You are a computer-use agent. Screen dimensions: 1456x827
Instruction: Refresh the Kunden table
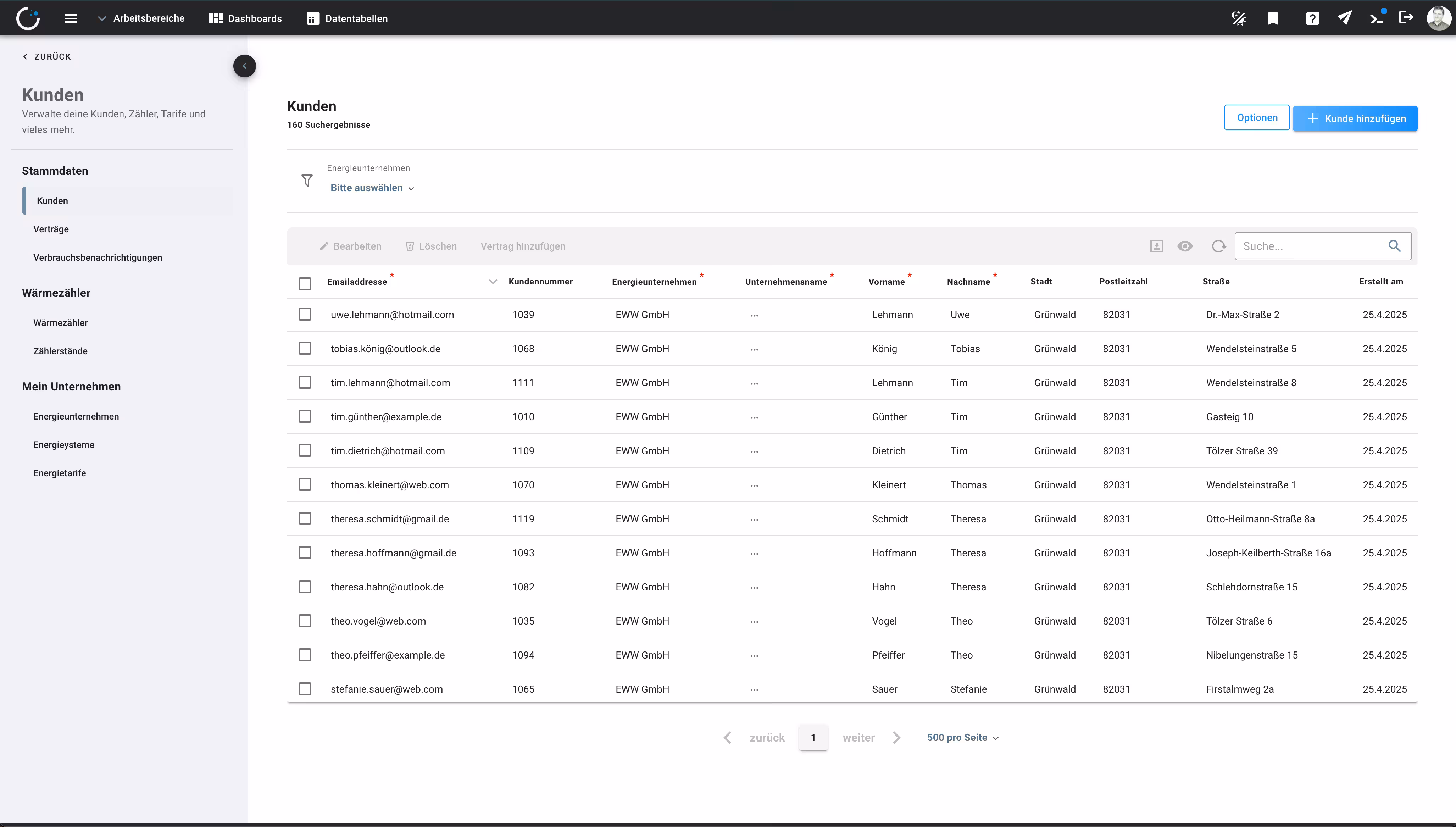coord(1219,246)
